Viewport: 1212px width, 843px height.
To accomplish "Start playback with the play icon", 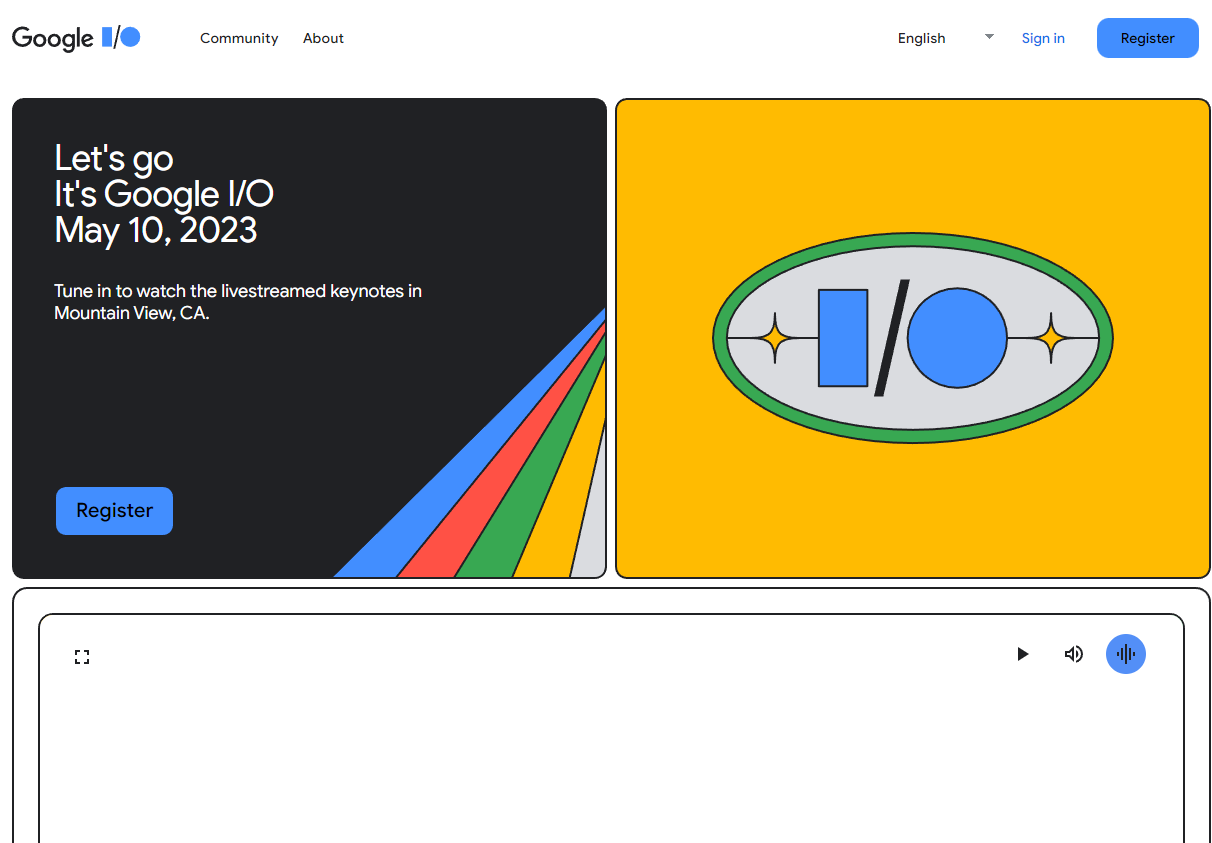I will tap(1022, 654).
